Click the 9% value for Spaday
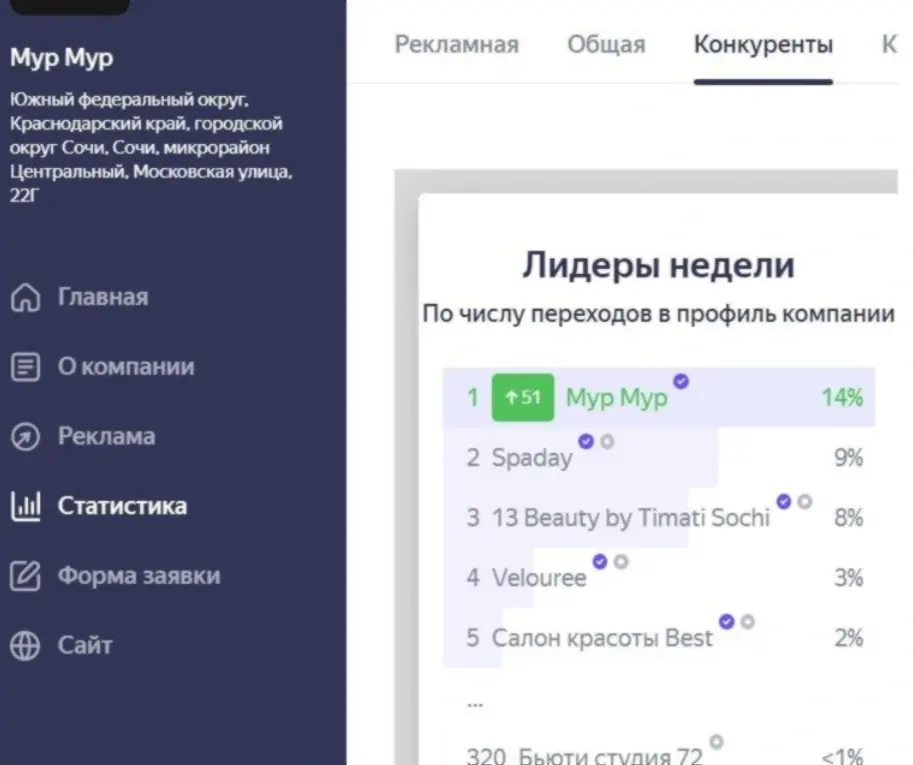913x765 pixels. click(x=848, y=458)
